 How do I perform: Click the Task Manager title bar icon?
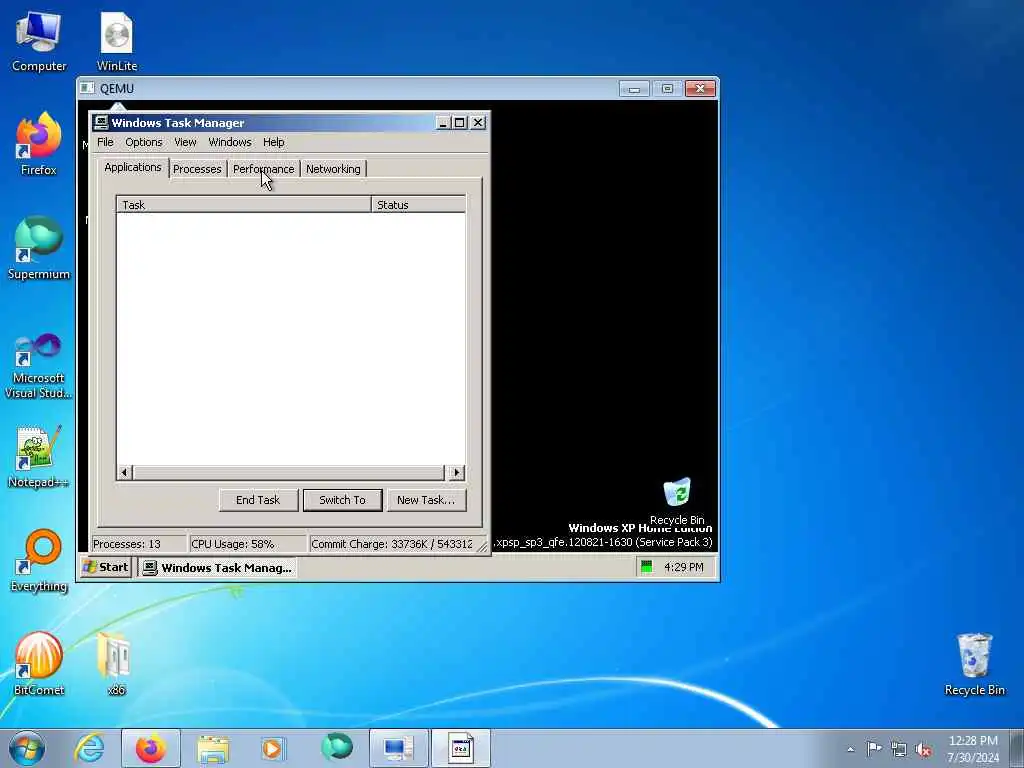101,122
